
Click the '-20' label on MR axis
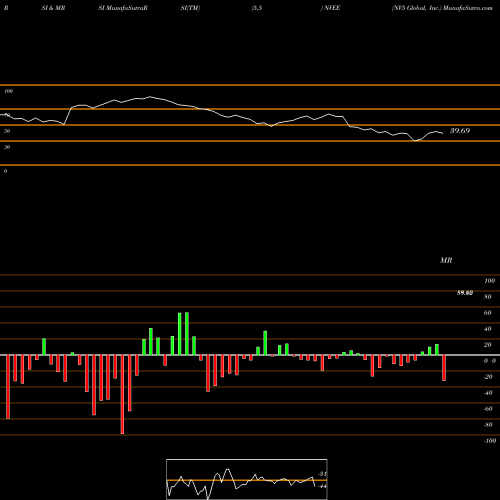488,377
